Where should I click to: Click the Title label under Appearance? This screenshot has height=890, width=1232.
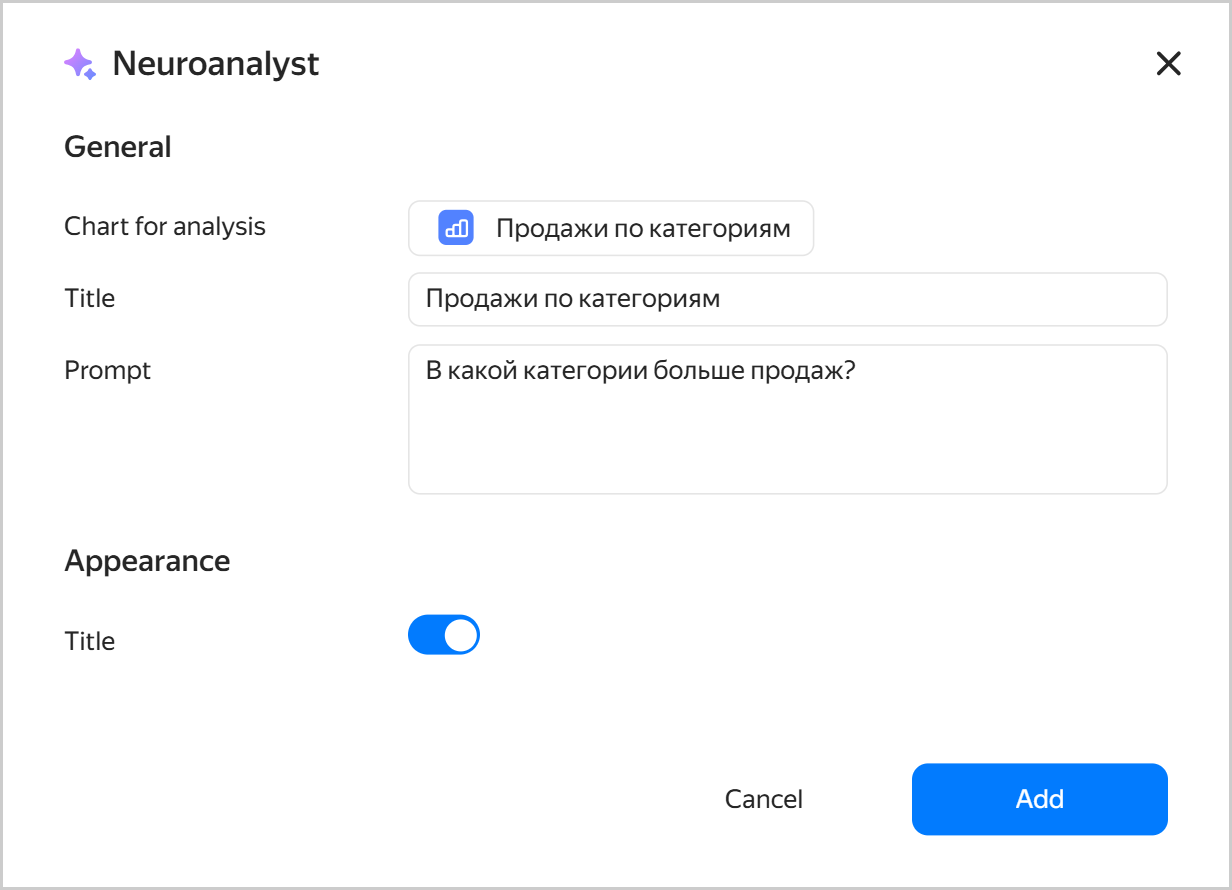[x=90, y=641]
